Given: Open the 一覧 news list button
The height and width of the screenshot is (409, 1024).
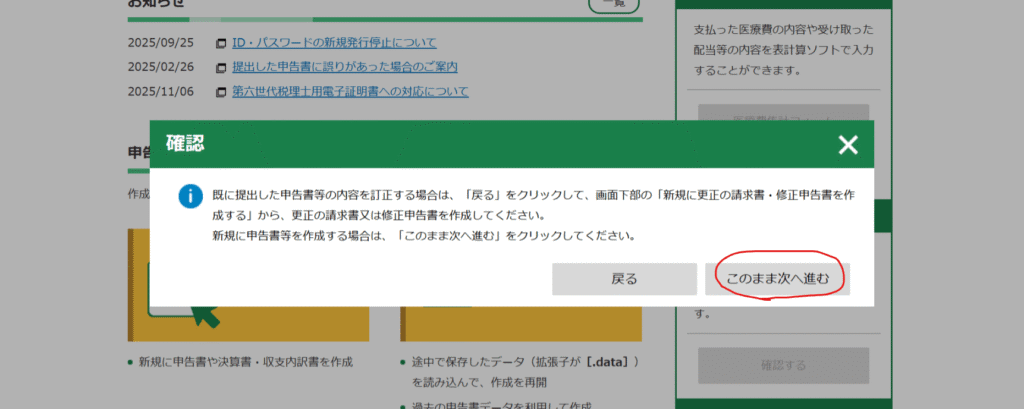Looking at the screenshot, I should pos(613,5).
